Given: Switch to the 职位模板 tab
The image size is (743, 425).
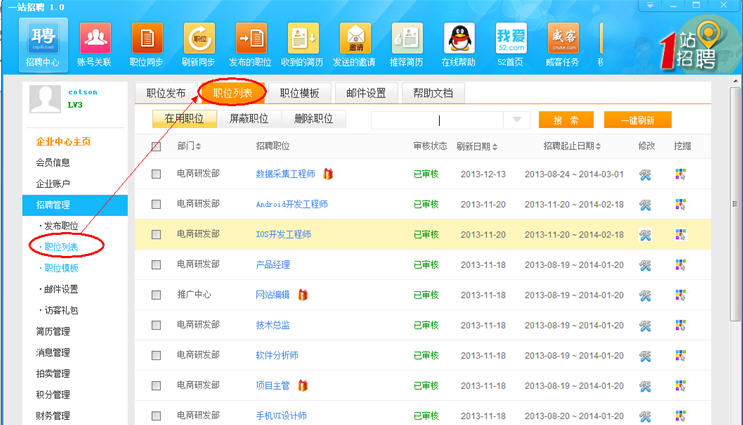Looking at the screenshot, I should pyautogui.click(x=299, y=93).
